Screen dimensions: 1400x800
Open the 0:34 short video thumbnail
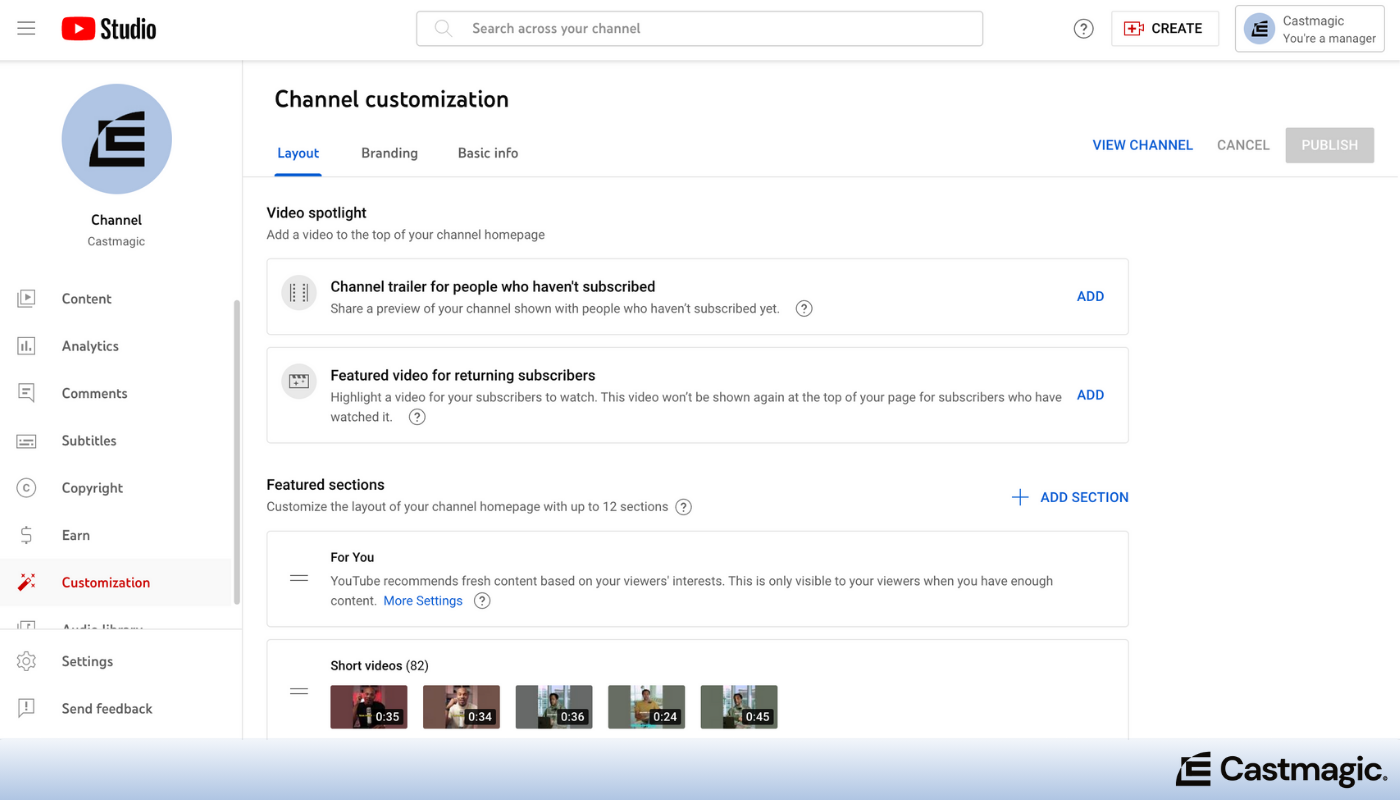pos(461,707)
